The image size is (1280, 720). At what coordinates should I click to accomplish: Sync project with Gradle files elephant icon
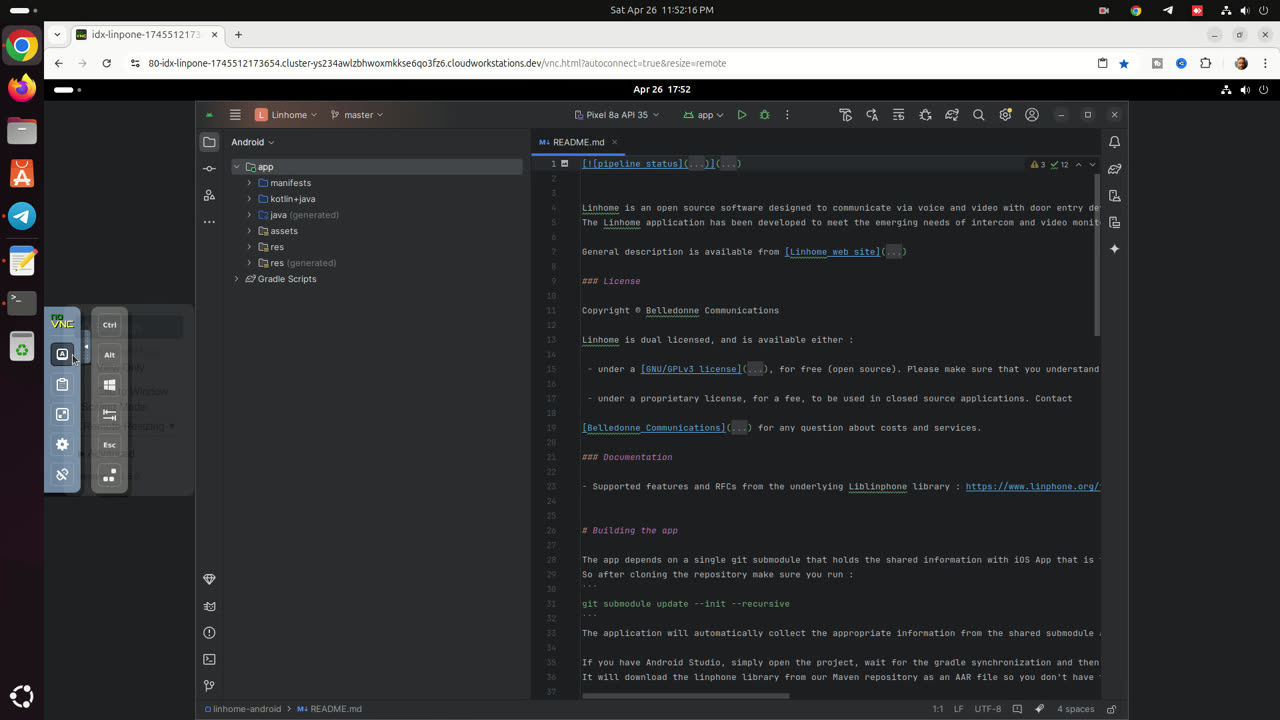click(x=952, y=115)
